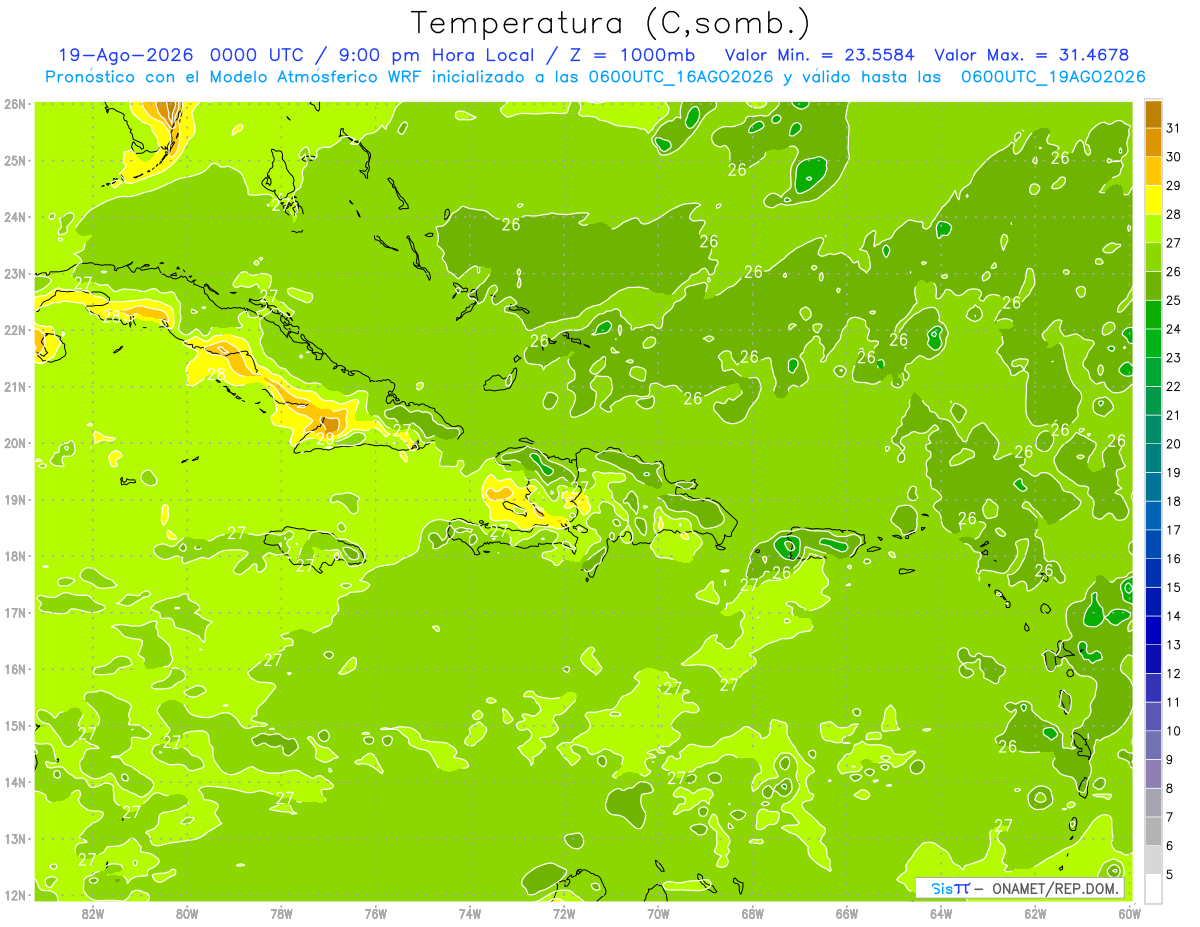Click legend scale value 24
The image size is (1200, 927).
pos(1173,329)
